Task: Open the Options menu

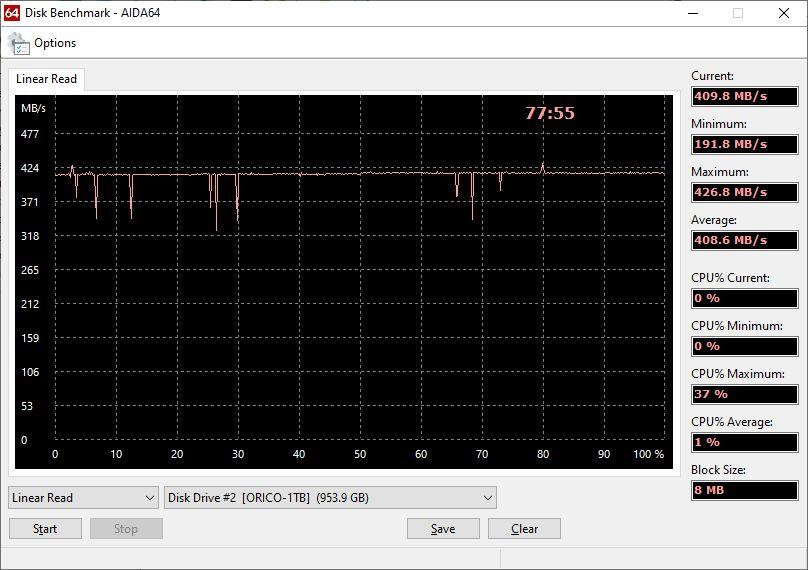Action: coord(55,43)
